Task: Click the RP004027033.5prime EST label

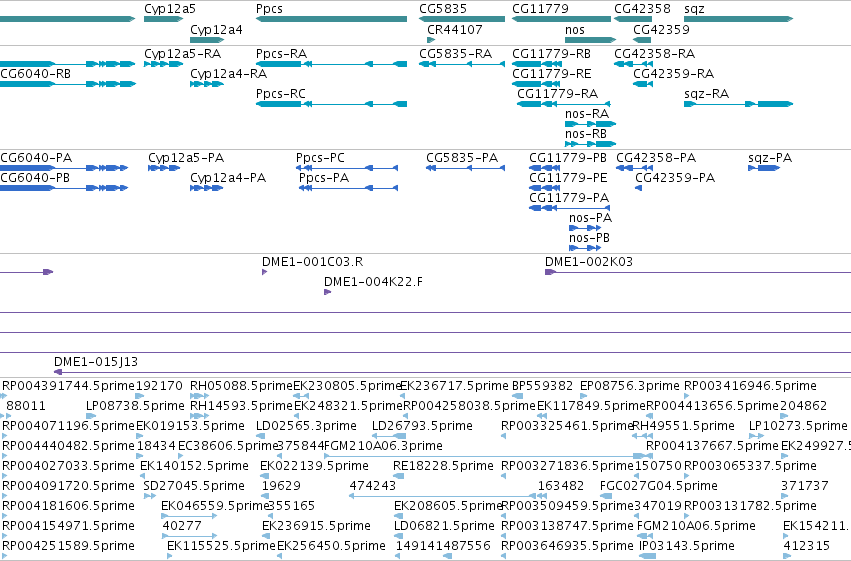Action: (x=68, y=466)
